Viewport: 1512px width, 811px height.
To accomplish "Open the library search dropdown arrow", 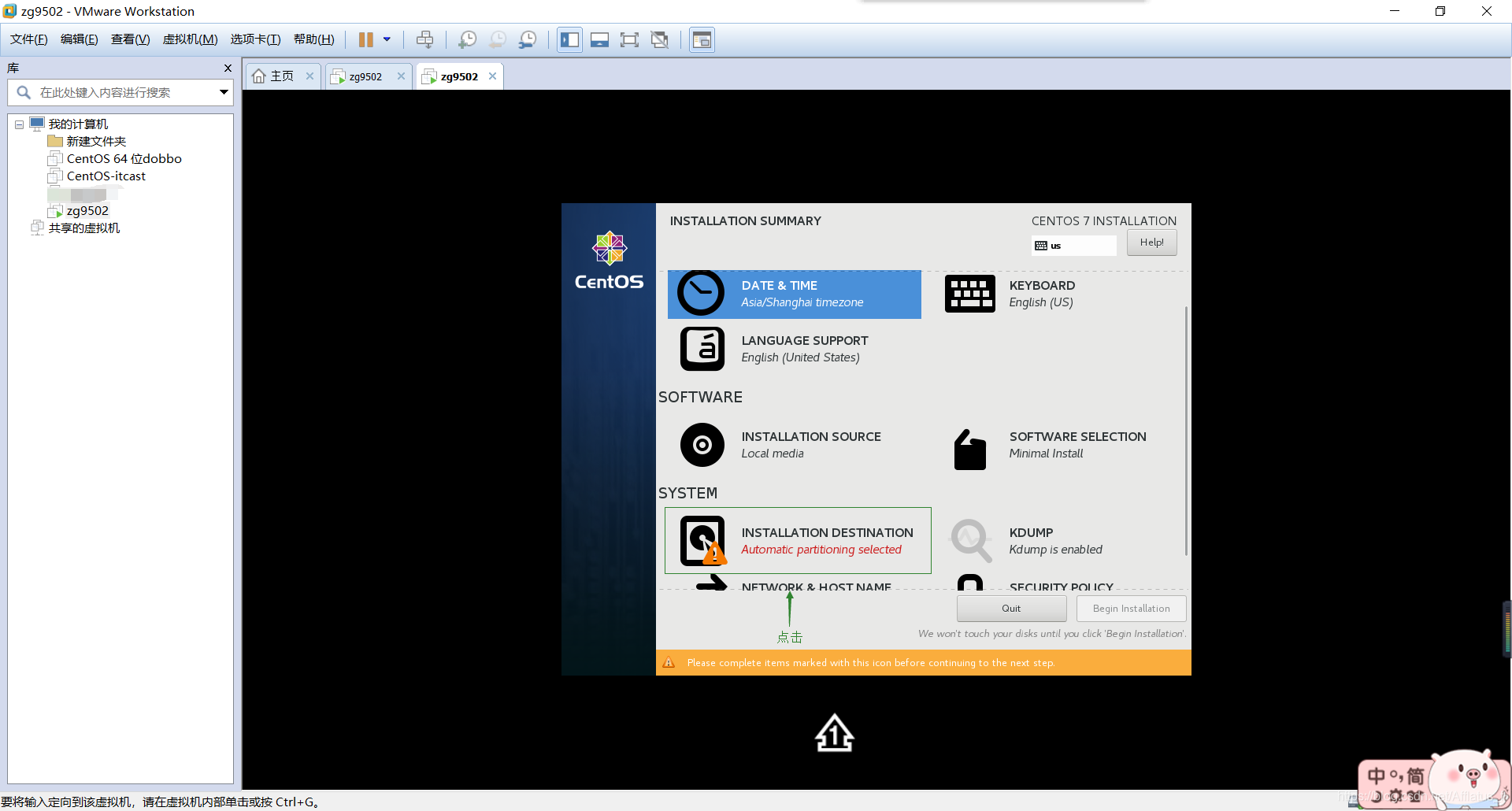I will tap(224, 93).
